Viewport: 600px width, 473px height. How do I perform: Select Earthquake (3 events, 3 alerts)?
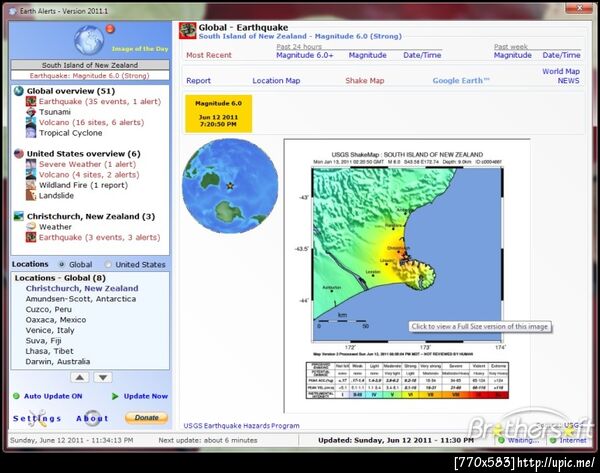[x=99, y=237]
